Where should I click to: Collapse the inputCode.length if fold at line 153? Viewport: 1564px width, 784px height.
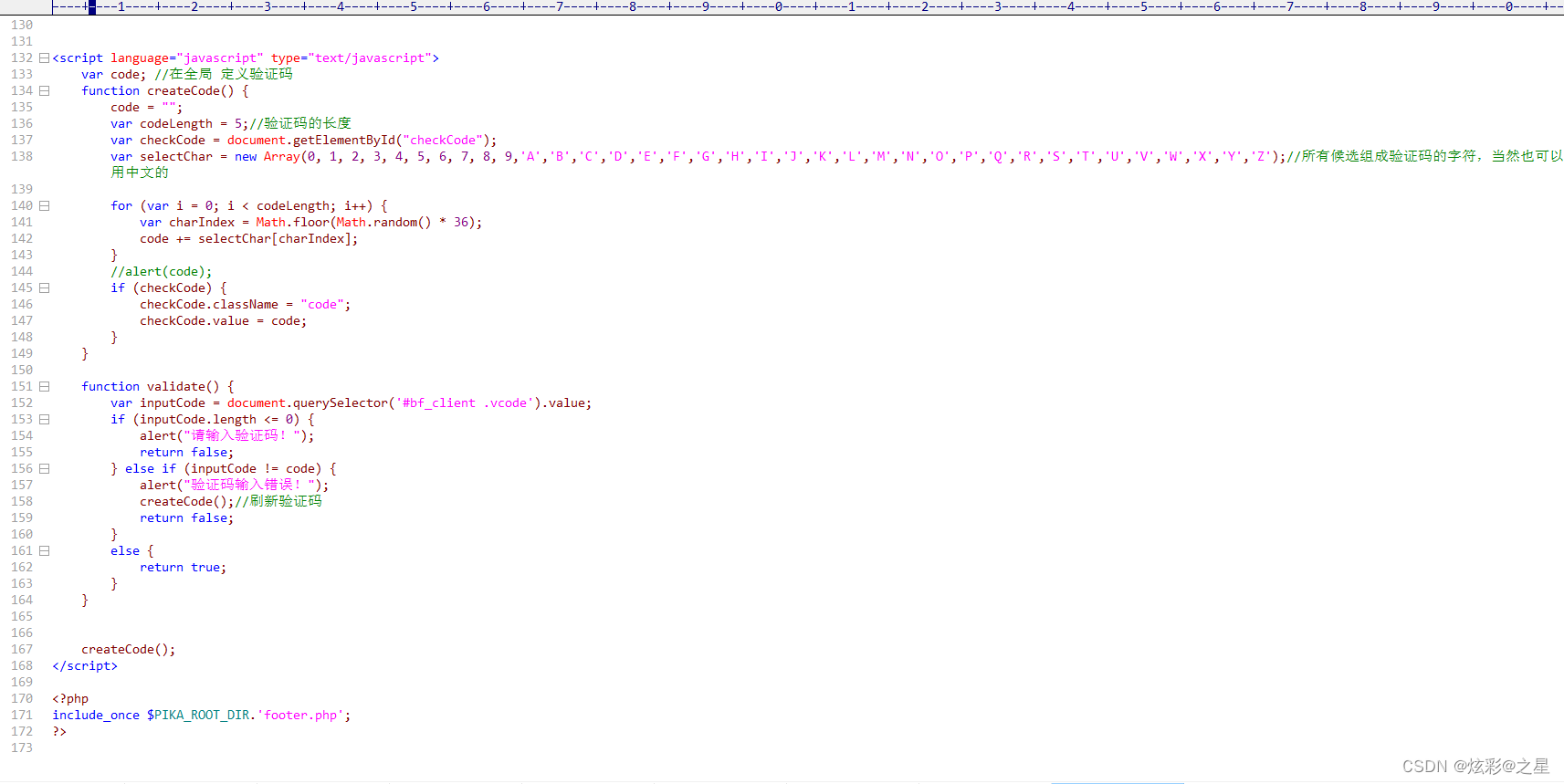click(x=44, y=420)
